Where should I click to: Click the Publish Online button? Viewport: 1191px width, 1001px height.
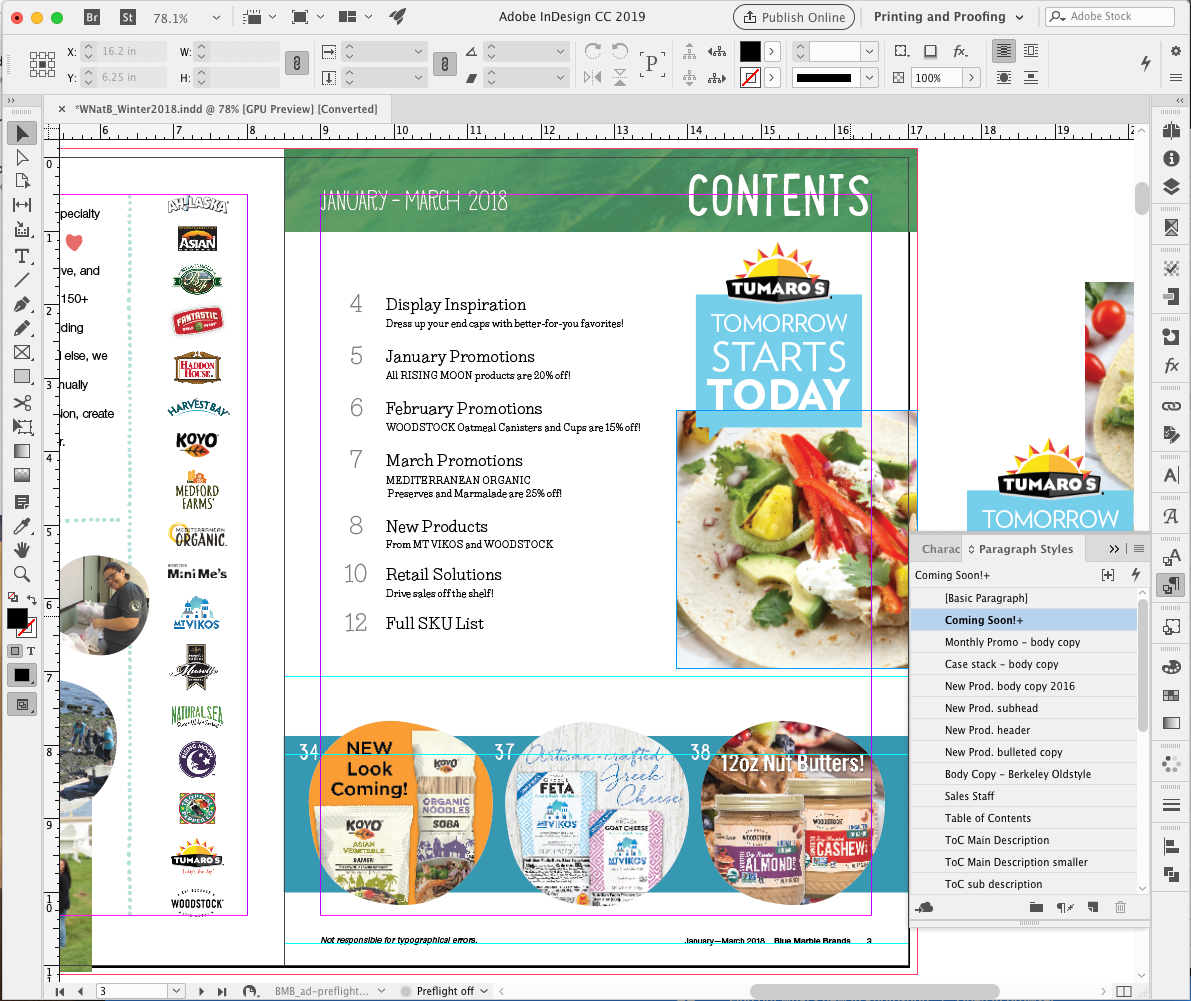point(794,17)
